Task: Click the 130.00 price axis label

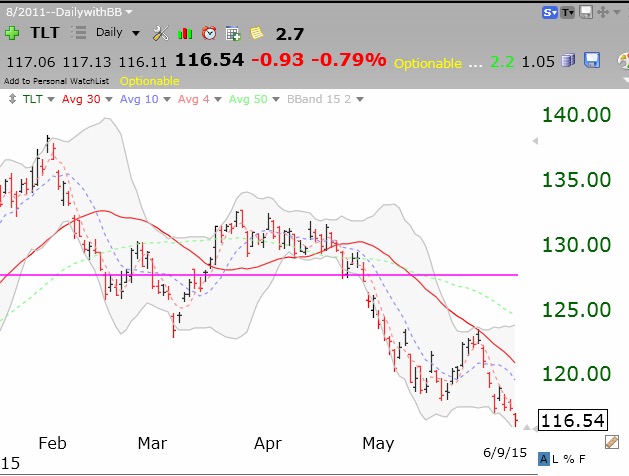Action: (576, 245)
